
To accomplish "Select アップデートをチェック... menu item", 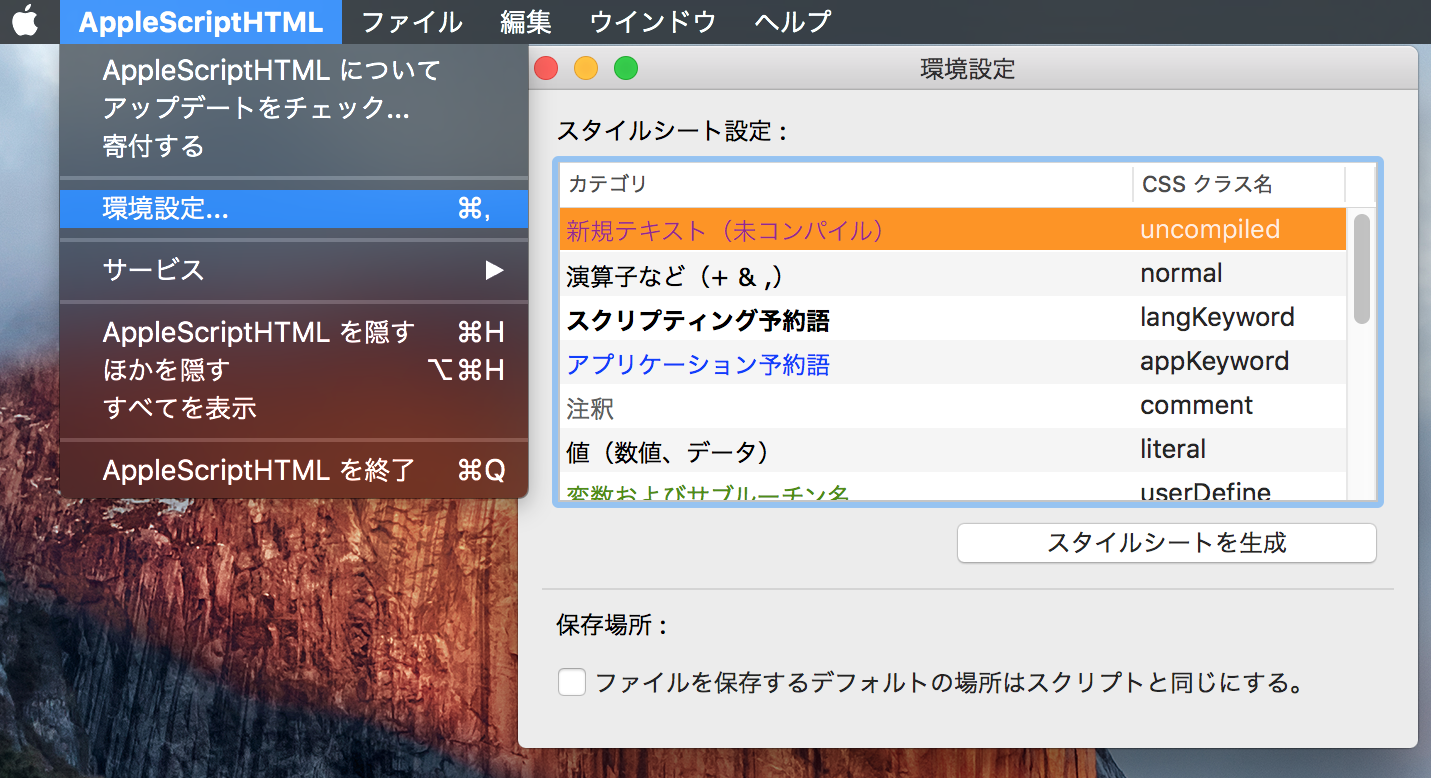I will point(293,108).
